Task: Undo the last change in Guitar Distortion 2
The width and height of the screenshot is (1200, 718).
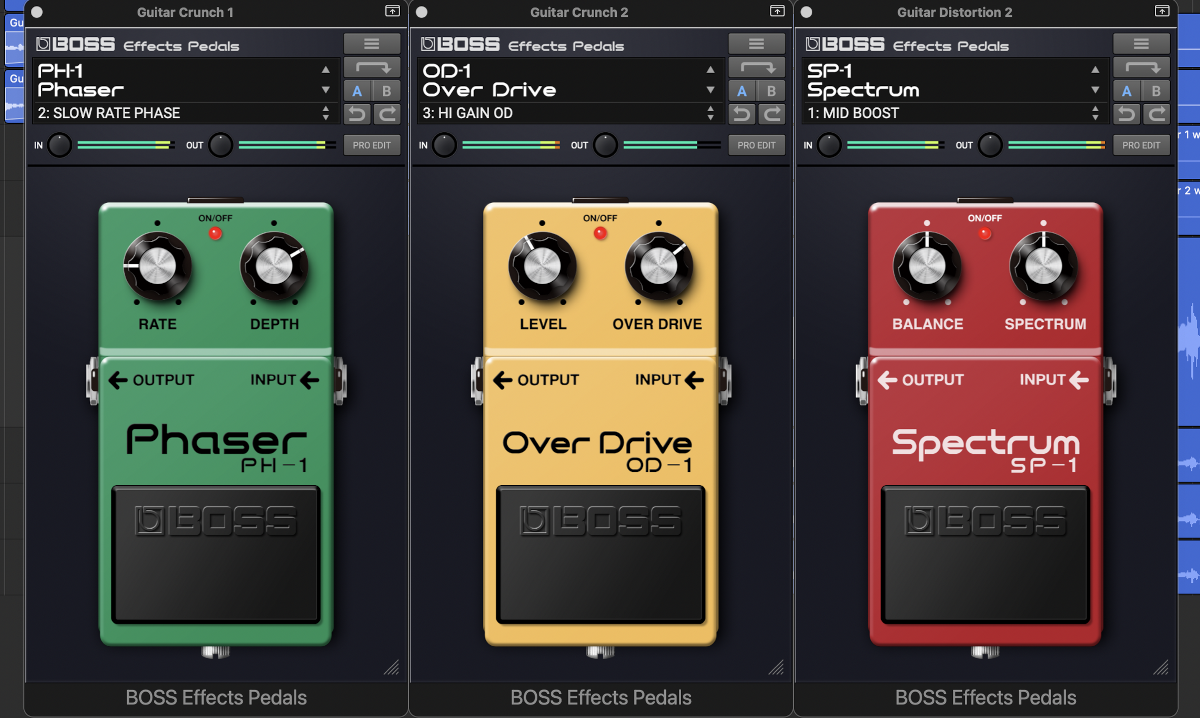Action: (1126, 113)
